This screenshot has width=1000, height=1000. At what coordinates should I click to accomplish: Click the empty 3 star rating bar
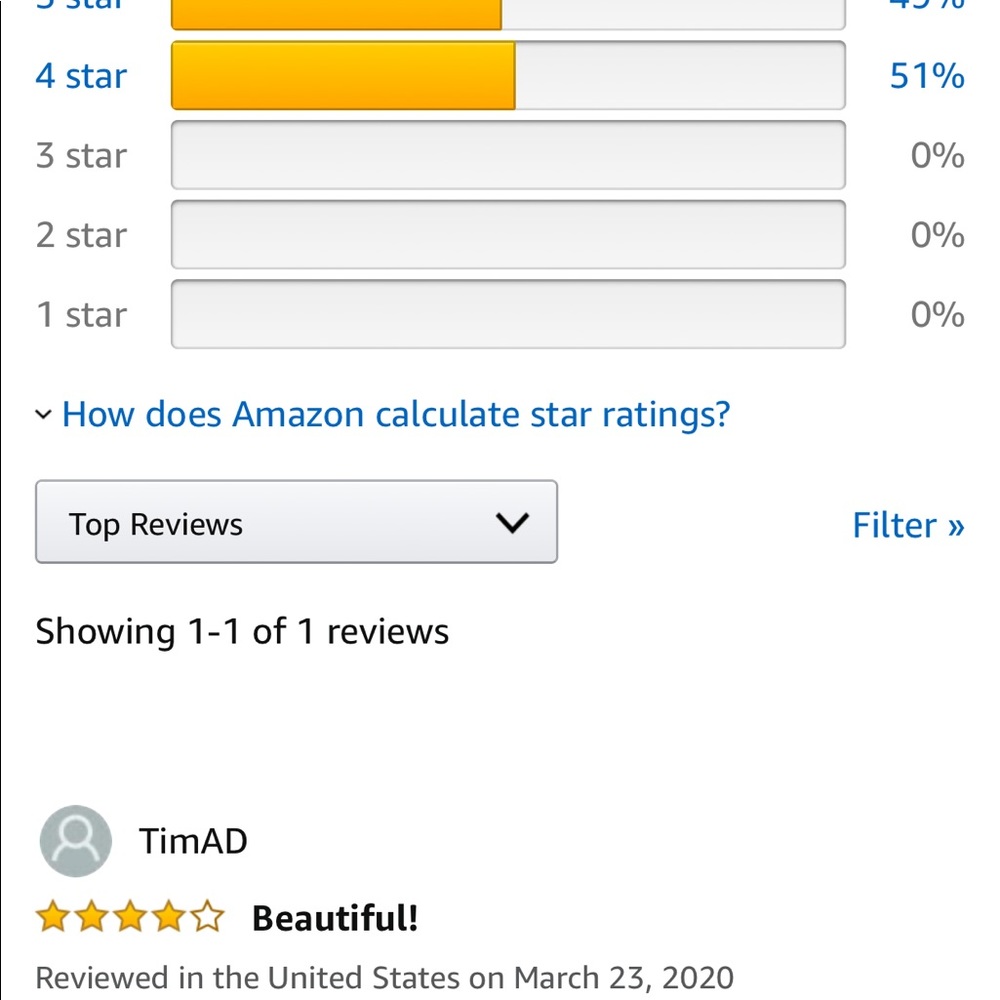click(508, 155)
